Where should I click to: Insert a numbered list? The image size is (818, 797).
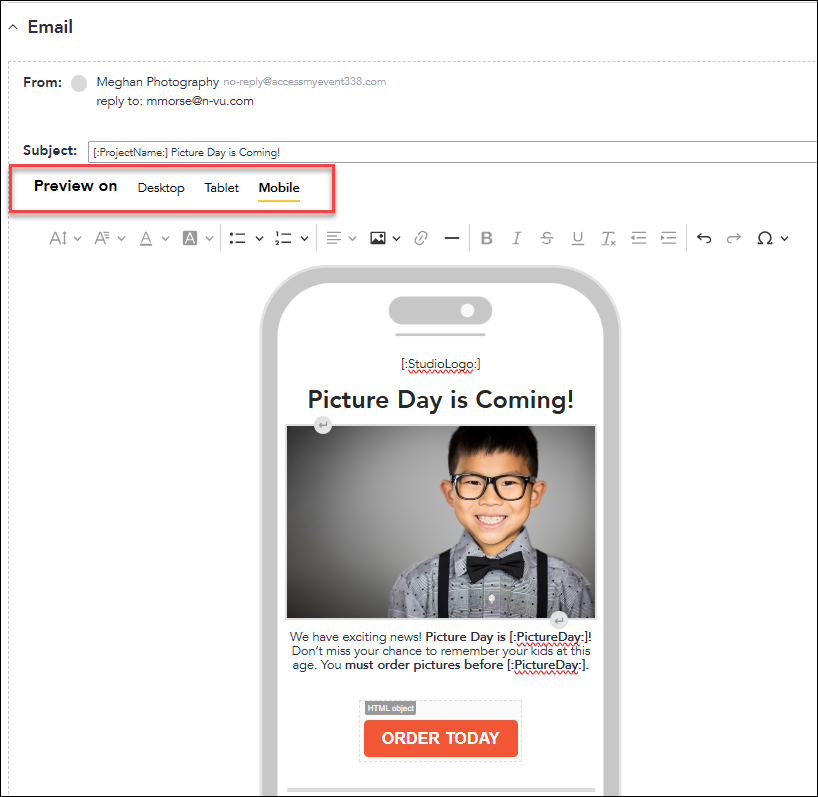pos(283,238)
